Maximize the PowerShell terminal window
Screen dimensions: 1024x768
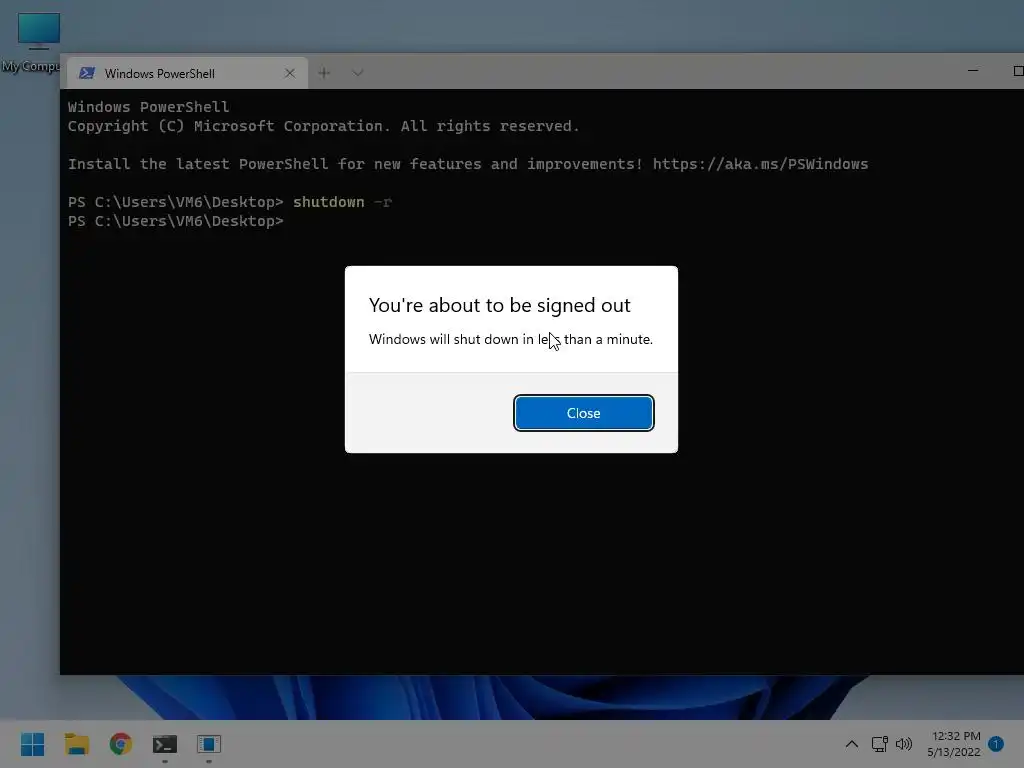(1018, 71)
